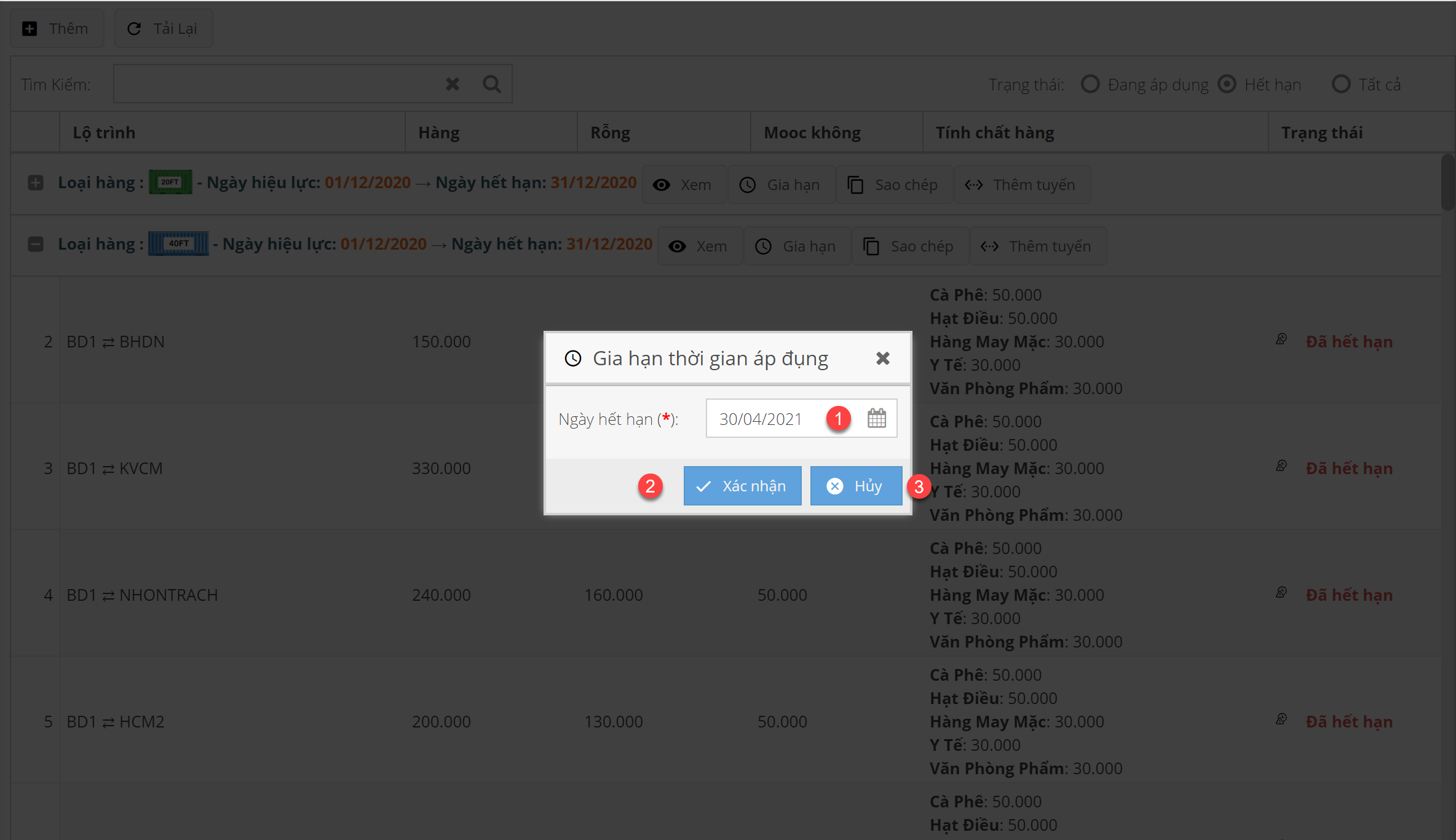Click the search magnifier icon
1456x840 pixels.
click(x=491, y=84)
